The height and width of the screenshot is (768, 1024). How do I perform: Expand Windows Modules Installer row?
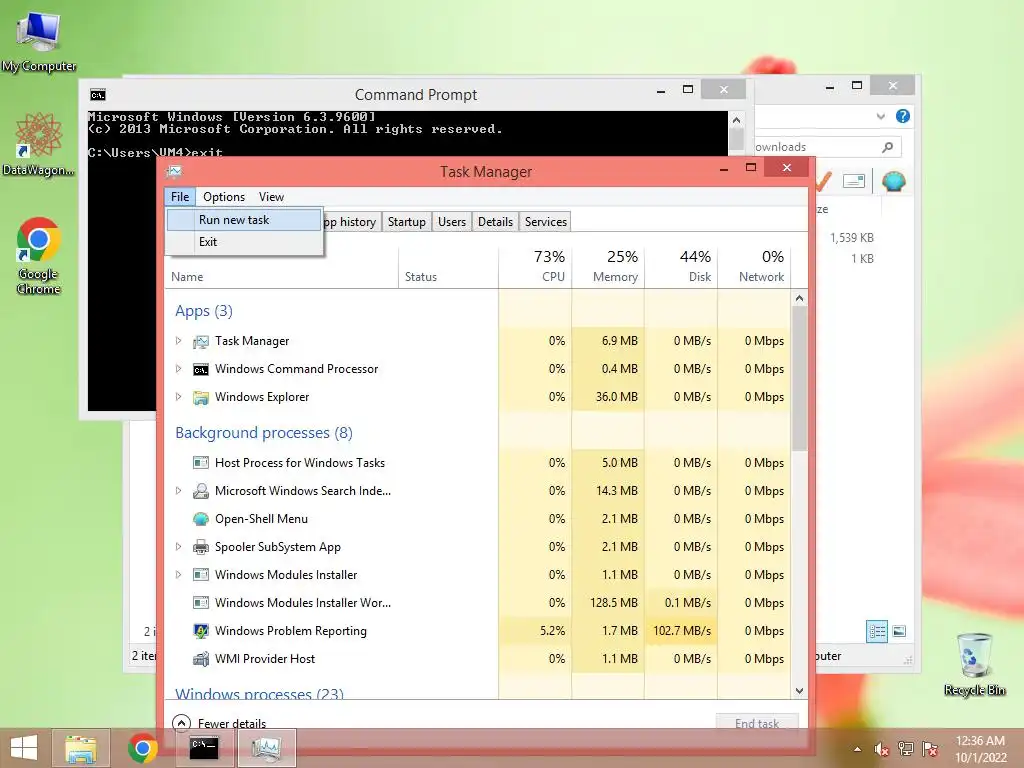pyautogui.click(x=178, y=575)
